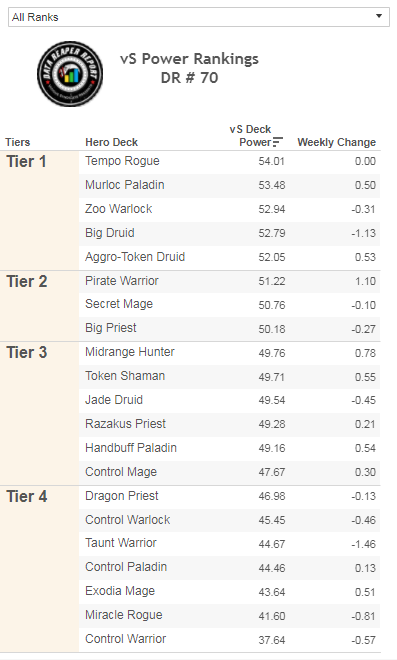
Task: Select the Razakus Priest deck
Action: coord(125,424)
